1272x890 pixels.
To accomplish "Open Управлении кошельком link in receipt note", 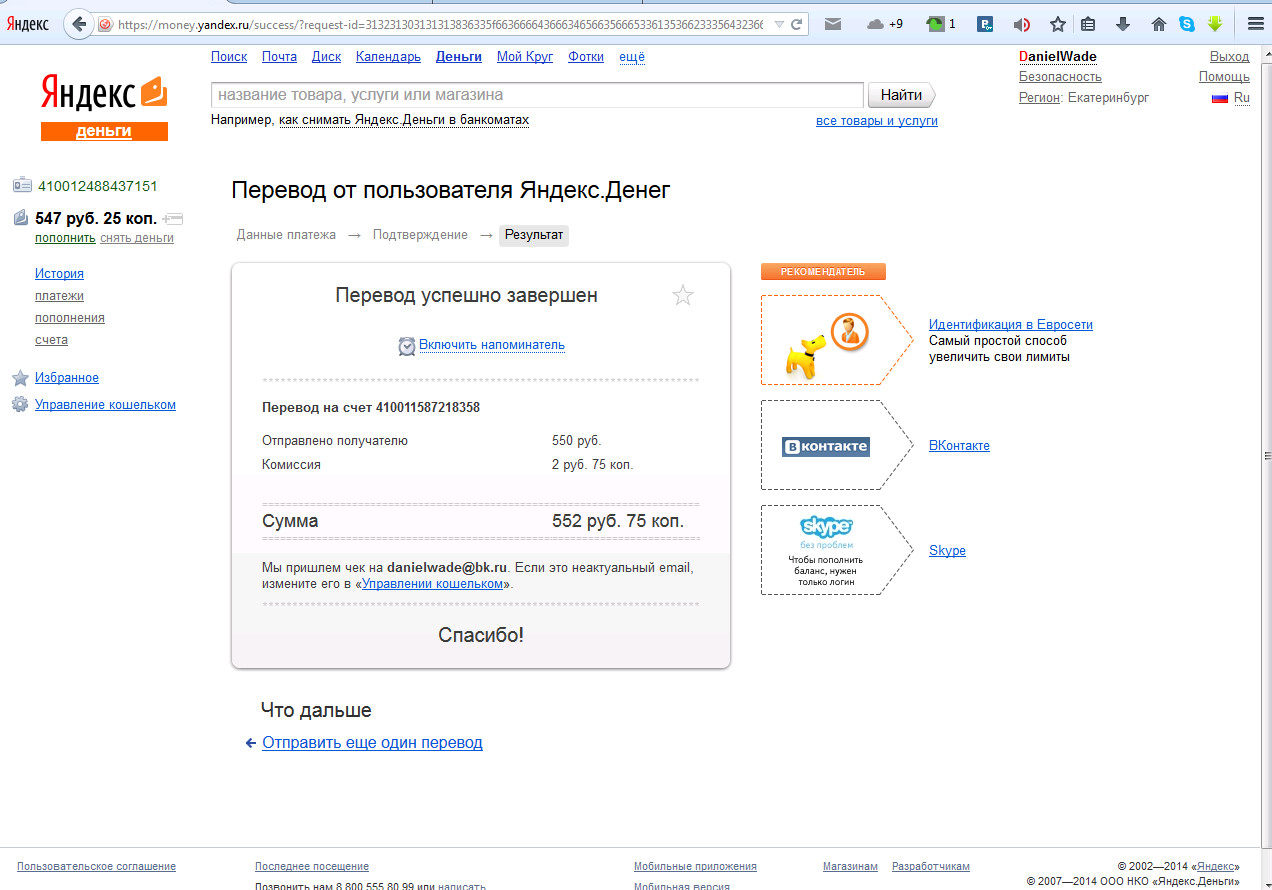I will click(x=432, y=583).
